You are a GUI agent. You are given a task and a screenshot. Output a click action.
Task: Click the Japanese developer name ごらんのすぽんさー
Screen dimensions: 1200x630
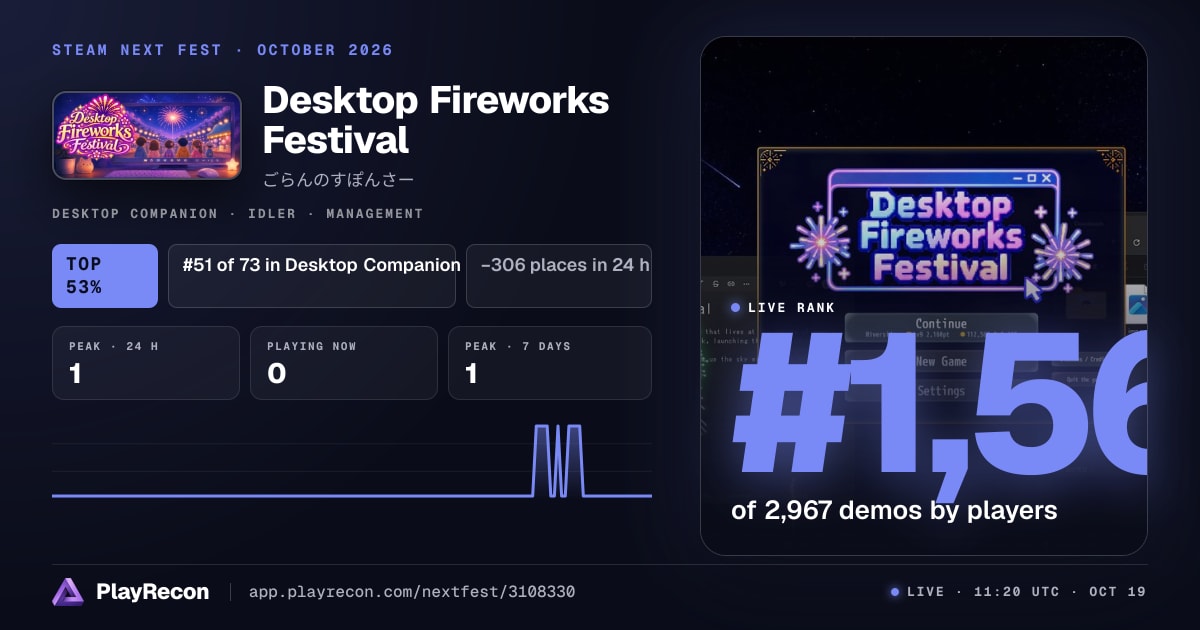click(x=338, y=180)
